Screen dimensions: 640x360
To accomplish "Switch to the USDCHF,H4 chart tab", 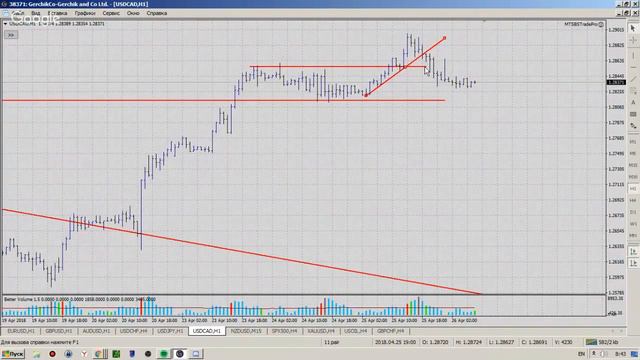I will point(133,331).
